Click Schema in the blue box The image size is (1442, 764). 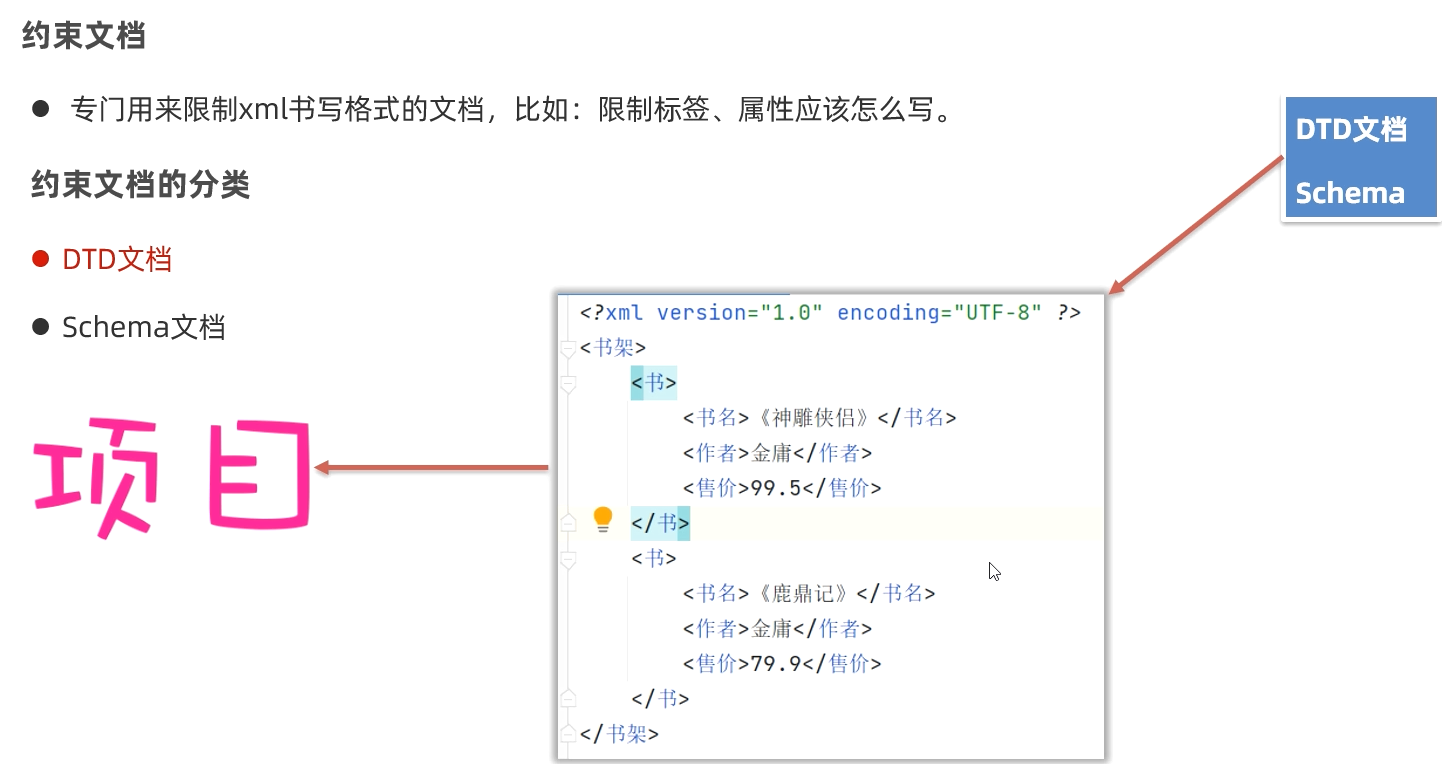pos(1350,192)
